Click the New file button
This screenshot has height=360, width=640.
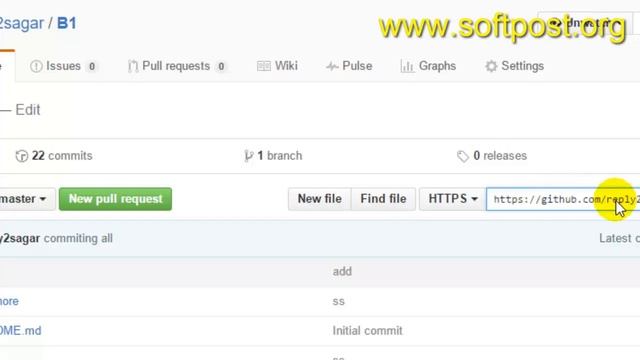(320, 199)
